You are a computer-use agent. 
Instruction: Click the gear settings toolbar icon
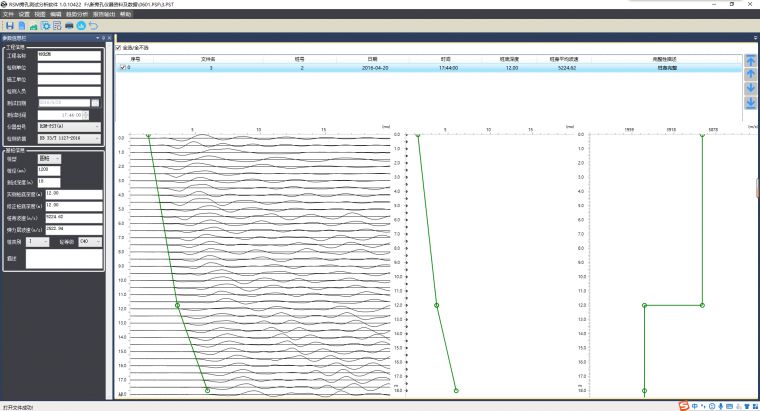[45, 25]
